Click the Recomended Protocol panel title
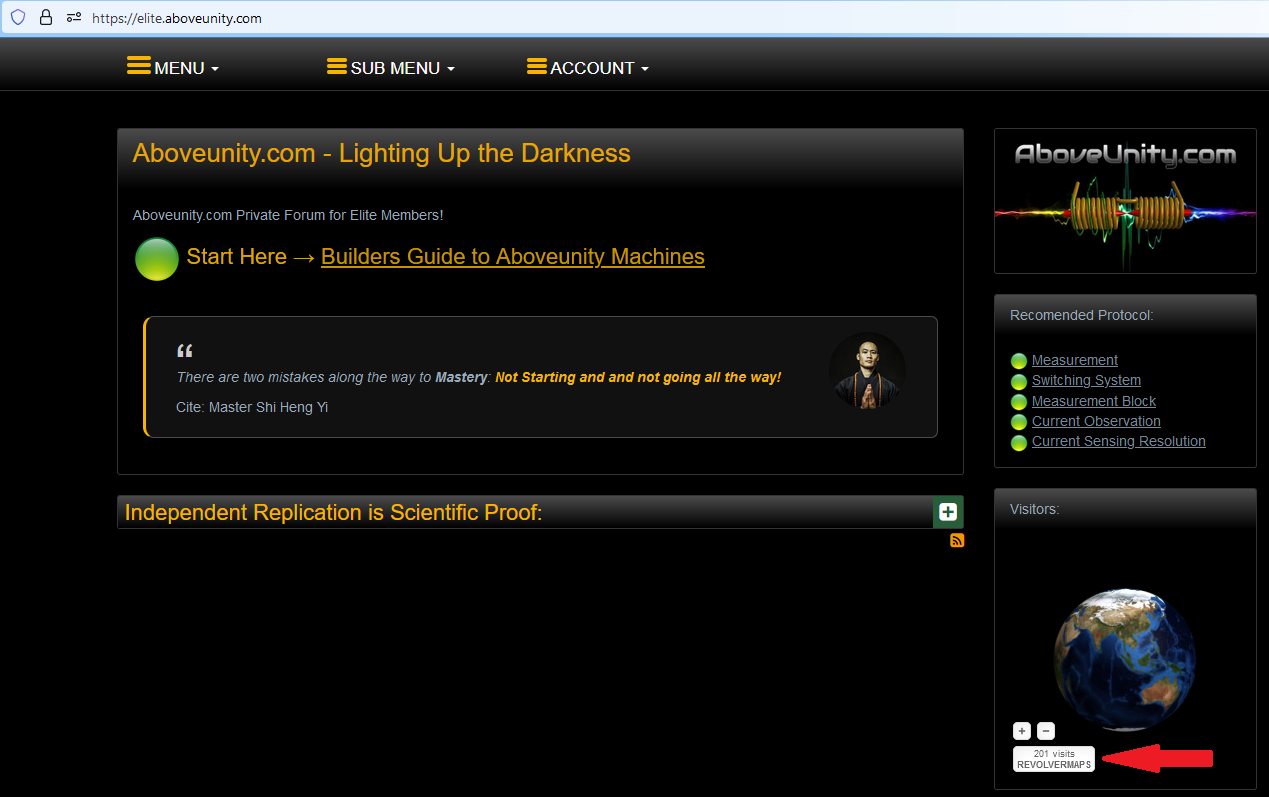Screen dimensions: 1269x797 pyautogui.click(x=1081, y=315)
